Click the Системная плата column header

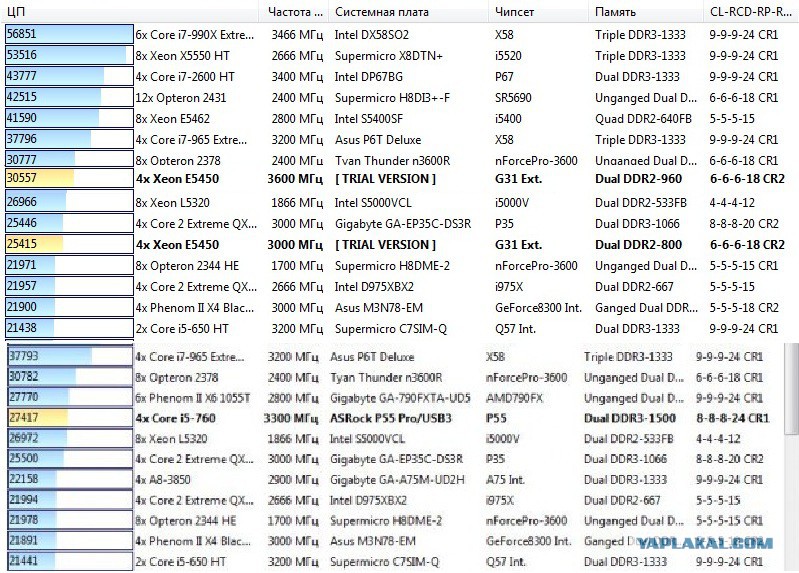[382, 12]
